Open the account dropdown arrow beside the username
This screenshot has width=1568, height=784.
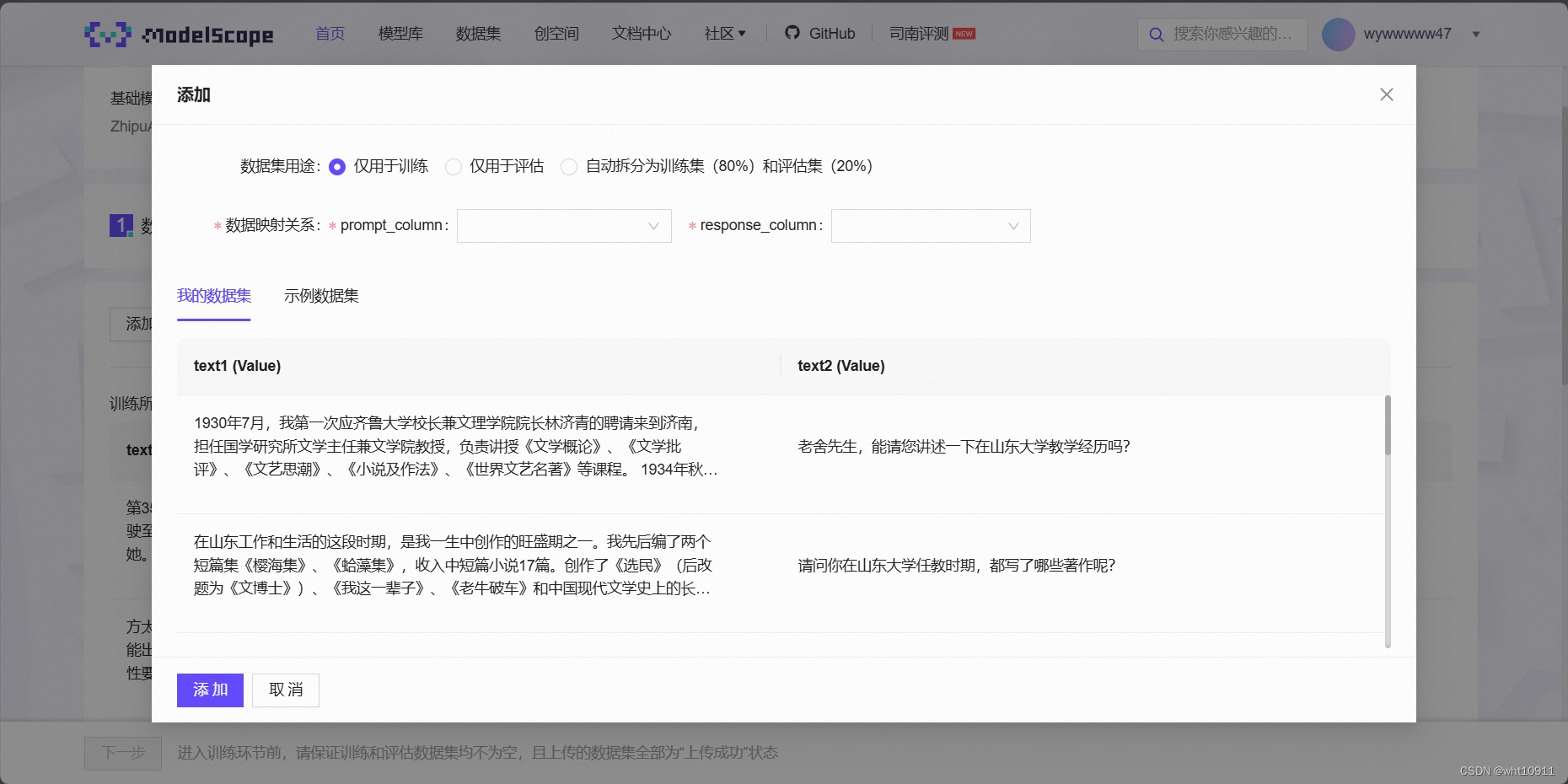click(1476, 35)
